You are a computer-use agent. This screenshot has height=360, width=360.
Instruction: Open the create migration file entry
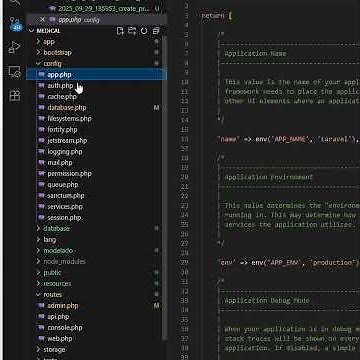coord(97,9)
